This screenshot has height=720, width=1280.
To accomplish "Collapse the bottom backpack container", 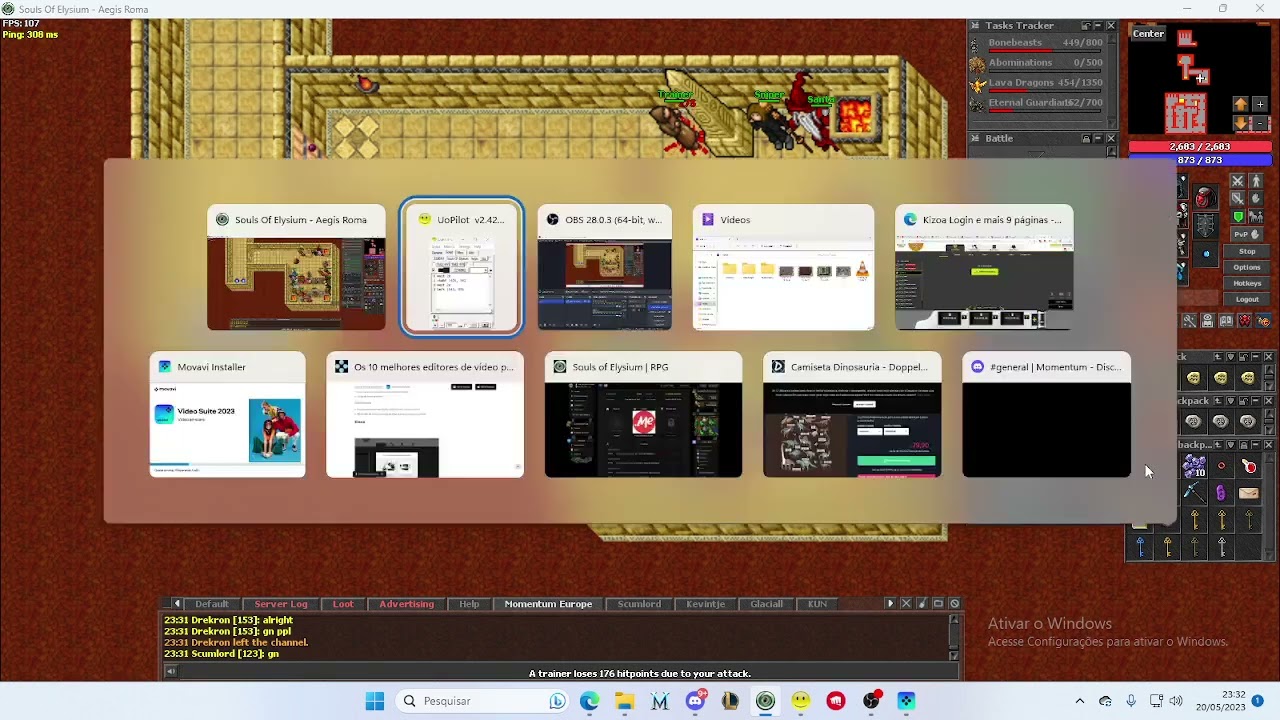I will pyautogui.click(x=1255, y=445).
